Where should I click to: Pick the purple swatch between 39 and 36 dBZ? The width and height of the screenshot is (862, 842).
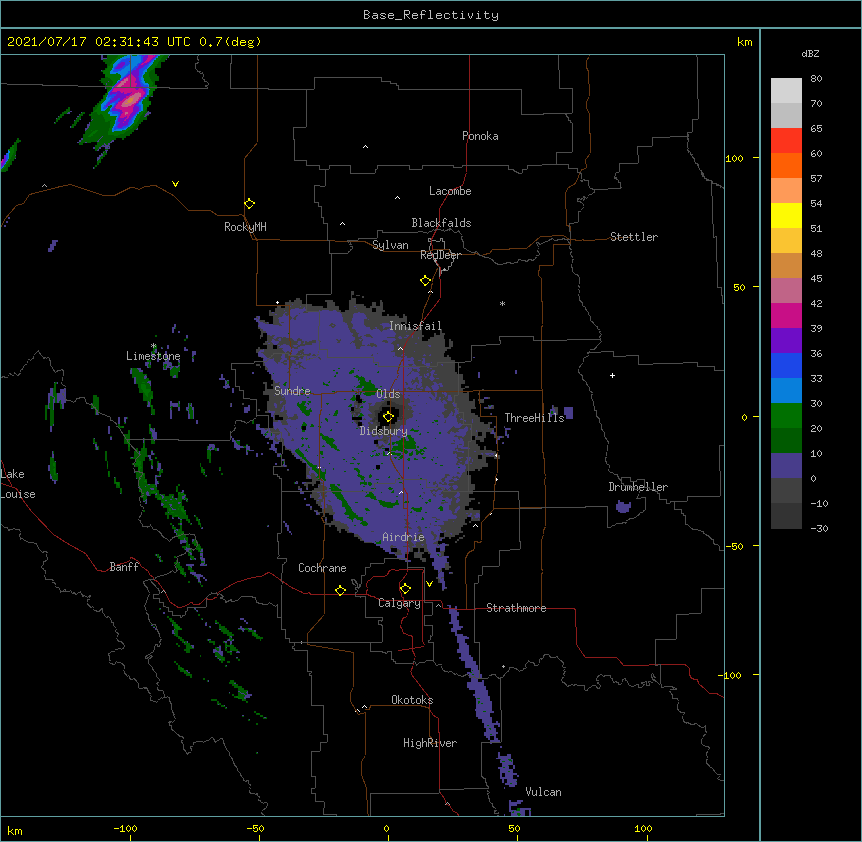786,341
